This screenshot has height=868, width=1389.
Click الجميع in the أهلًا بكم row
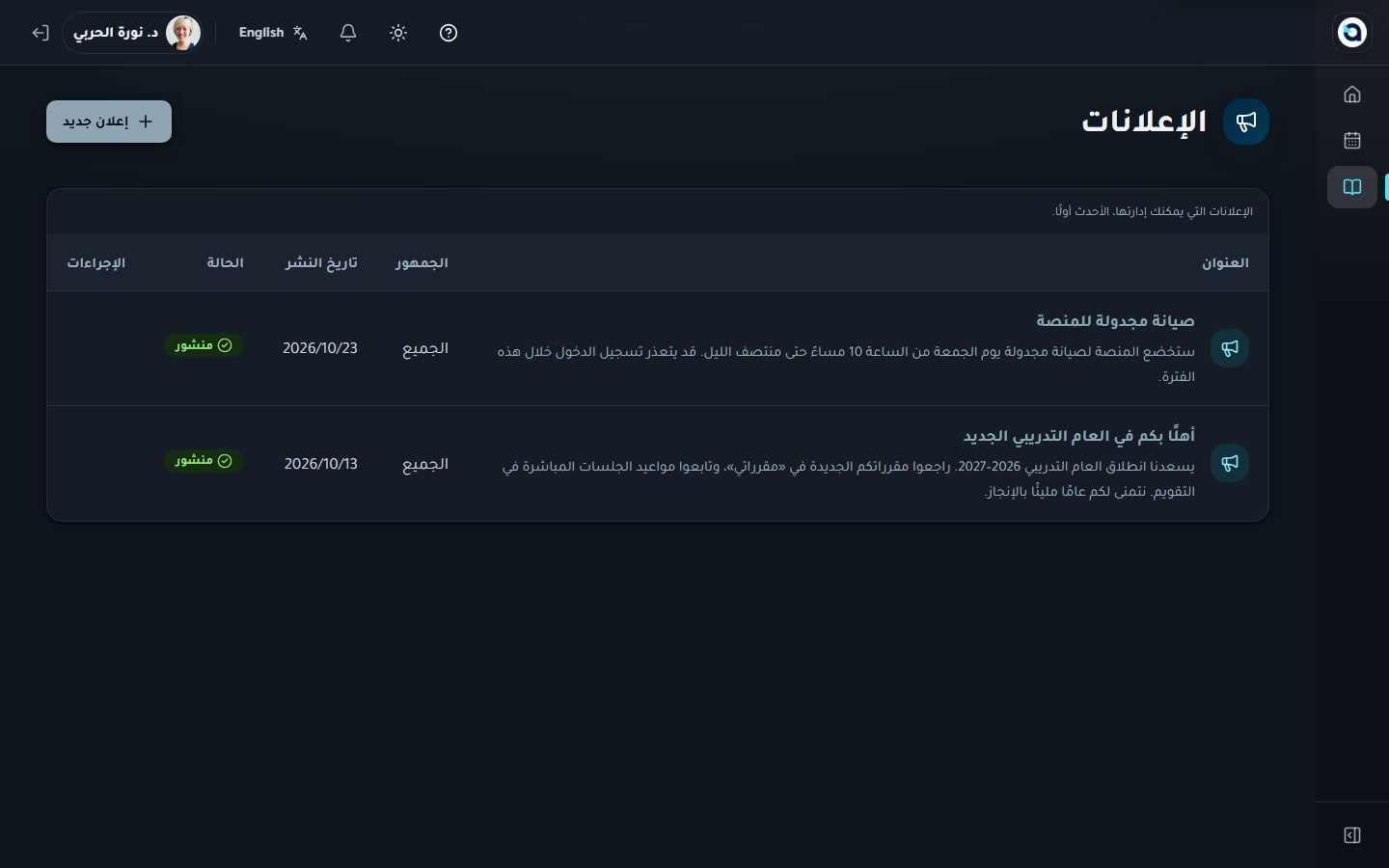point(425,464)
